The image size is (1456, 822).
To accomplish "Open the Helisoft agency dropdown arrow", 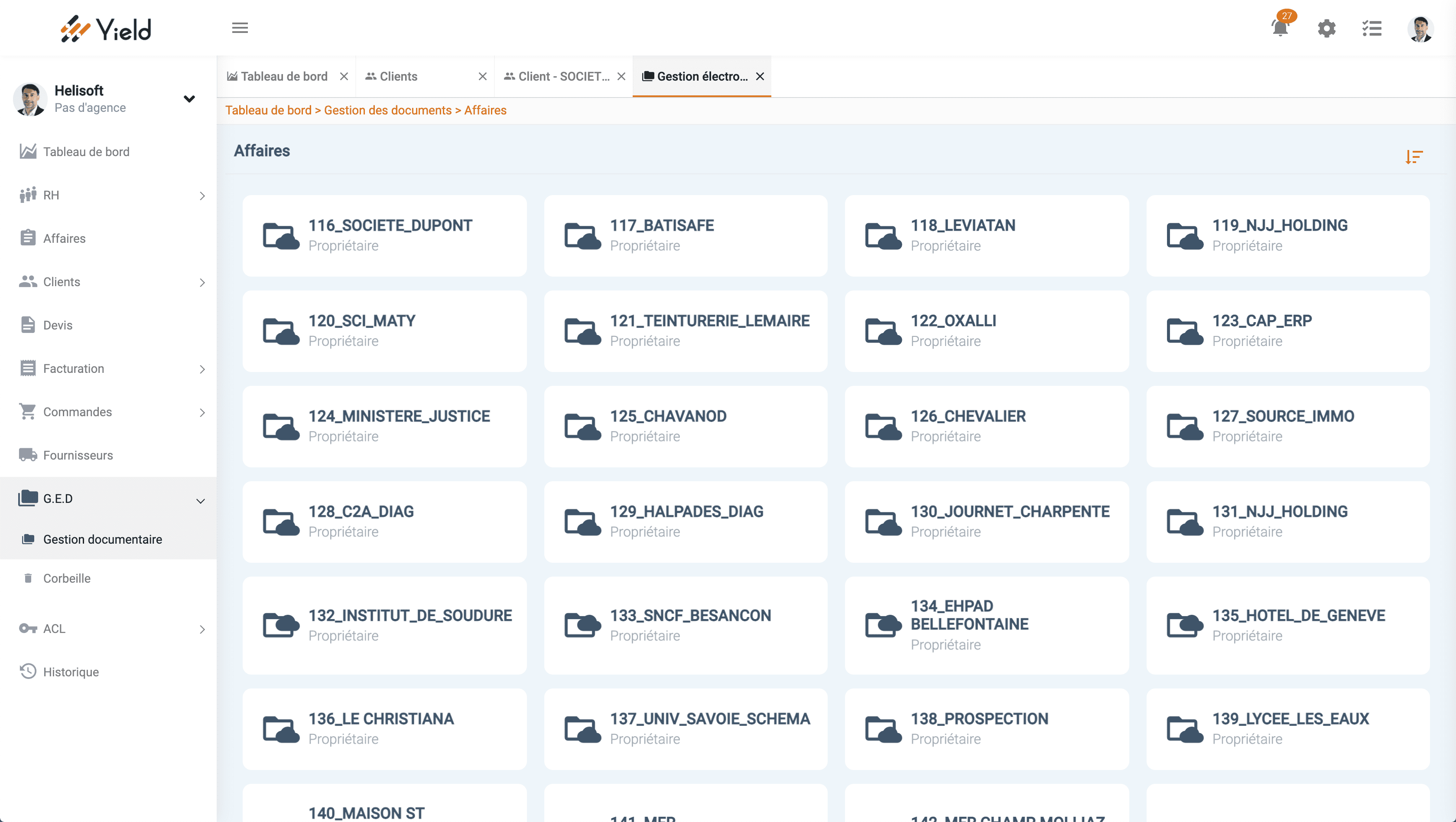I will [x=189, y=99].
